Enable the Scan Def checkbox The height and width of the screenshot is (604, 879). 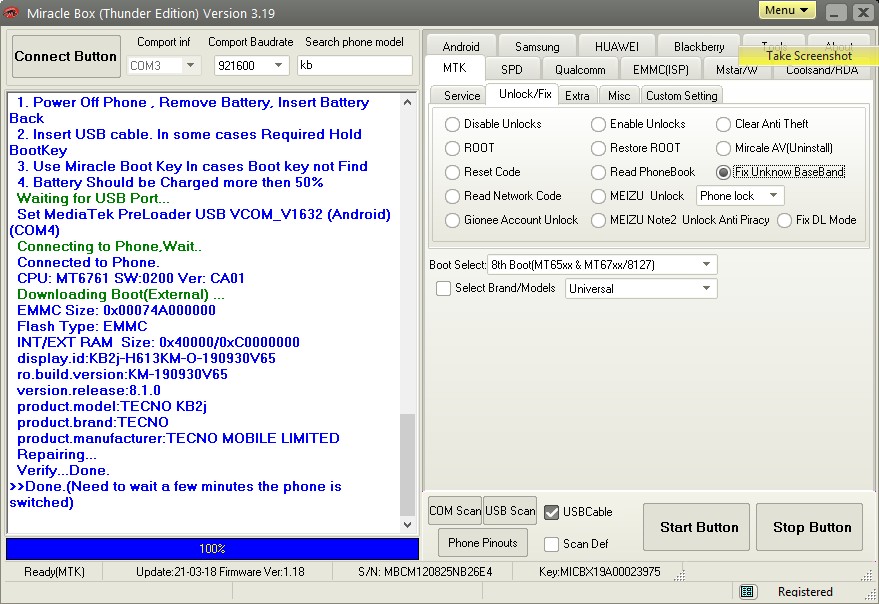pyautogui.click(x=552, y=544)
